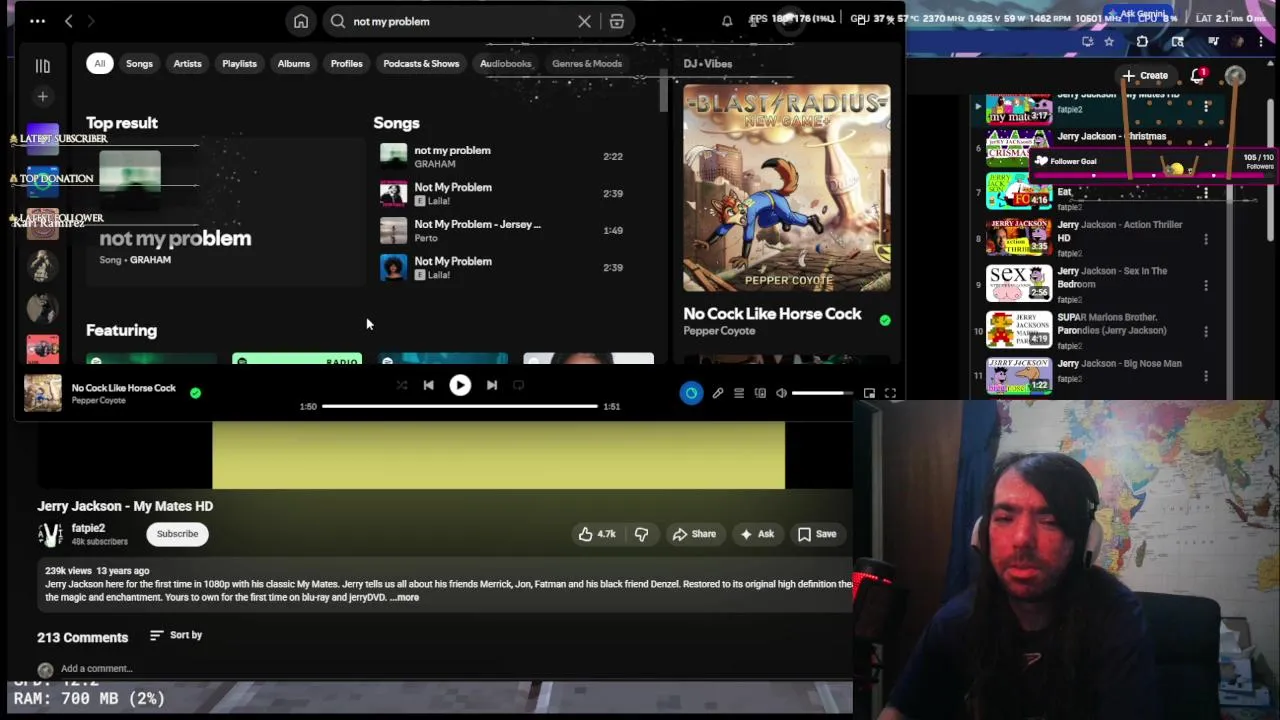Open Sort by dropdown for comments

[176, 635]
